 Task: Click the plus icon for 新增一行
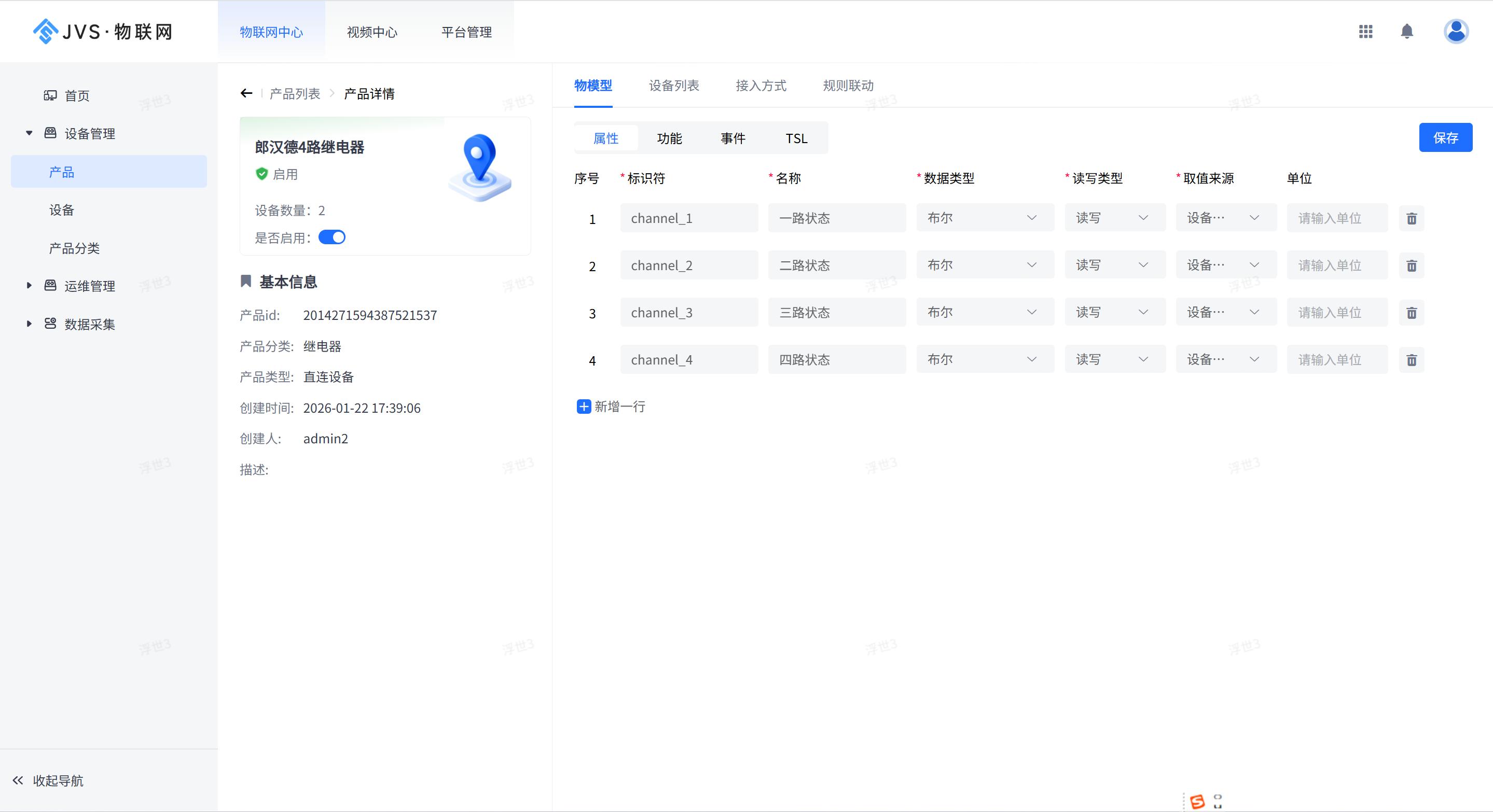[584, 407]
